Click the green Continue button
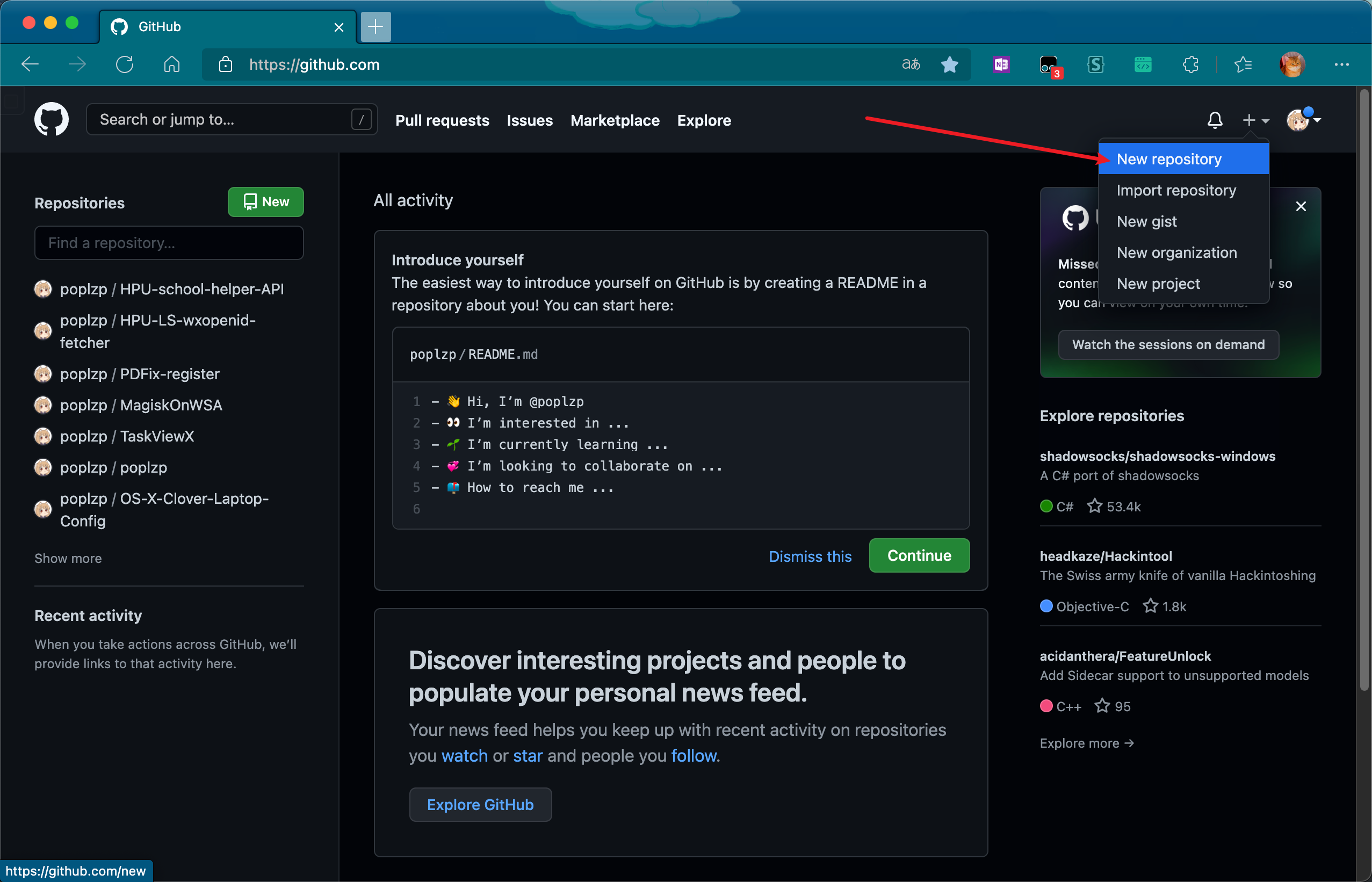The image size is (1372, 882). tap(919, 555)
